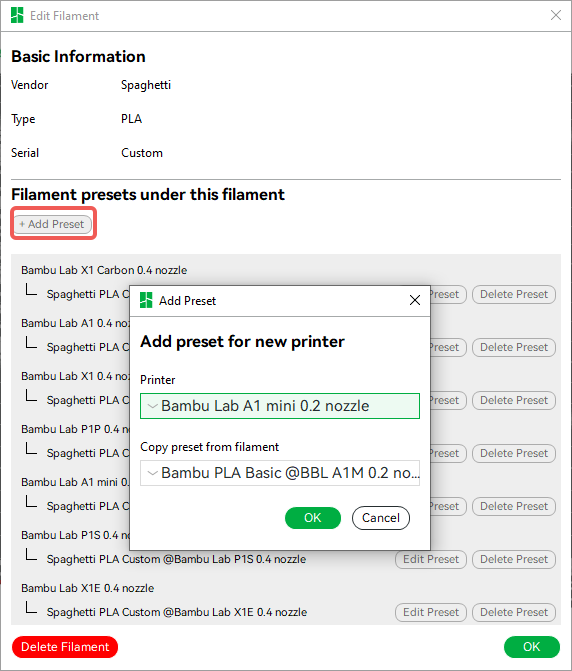Select the Bambu Lab X1 Carbon 0.4 nozzle group

104,270
